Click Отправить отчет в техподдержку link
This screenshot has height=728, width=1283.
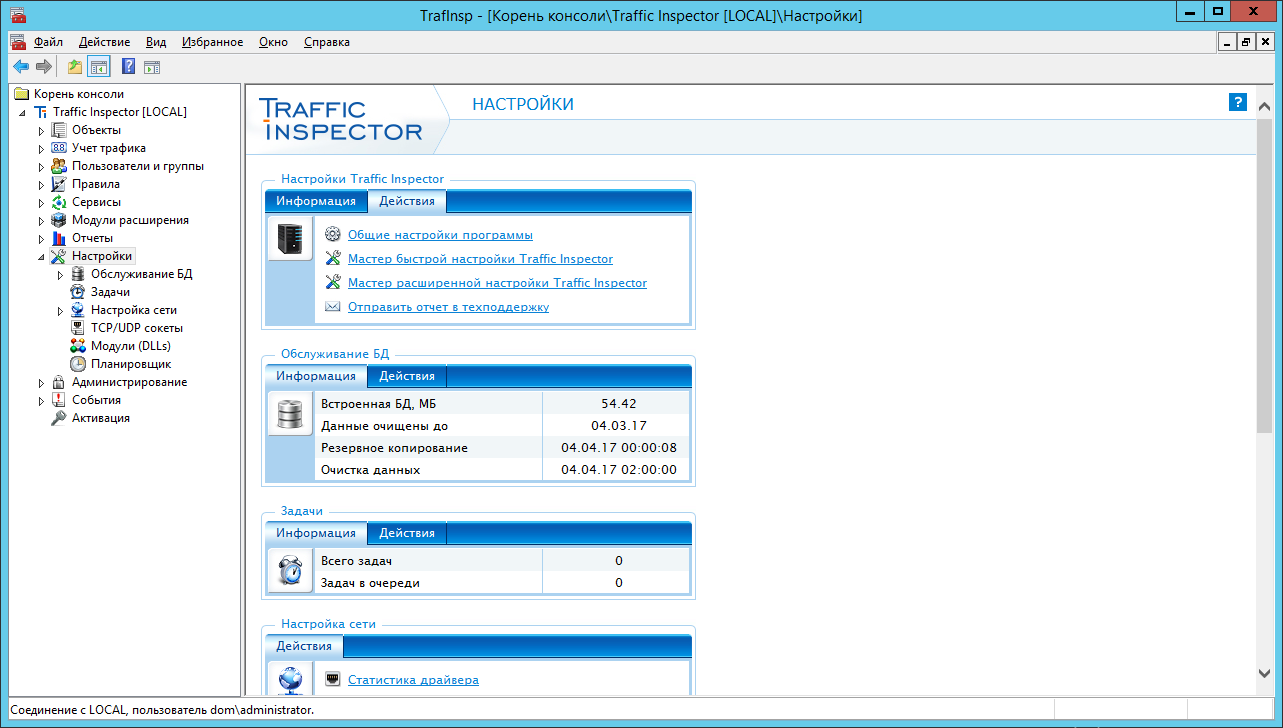coord(448,307)
